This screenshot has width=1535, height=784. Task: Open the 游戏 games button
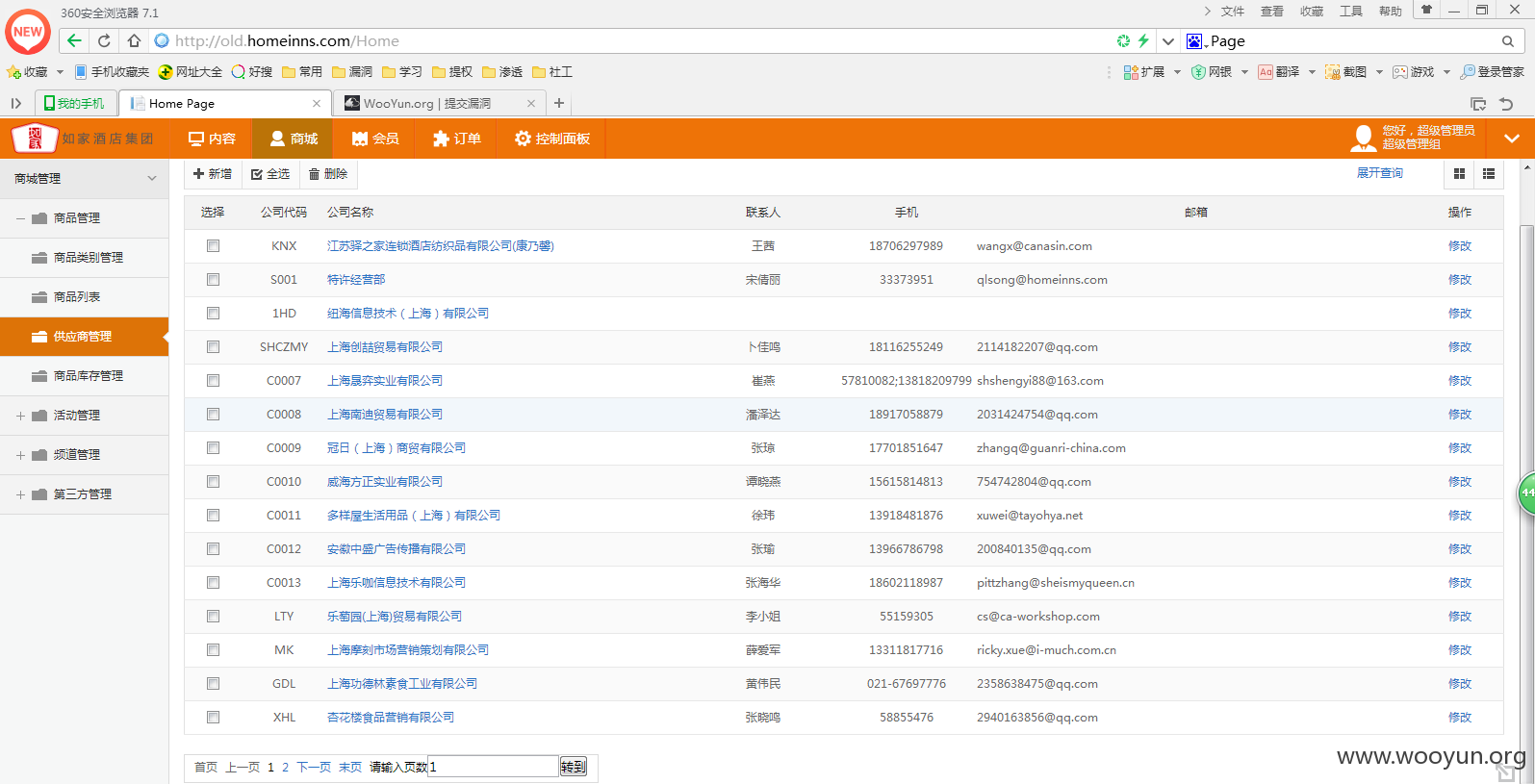tap(1414, 72)
